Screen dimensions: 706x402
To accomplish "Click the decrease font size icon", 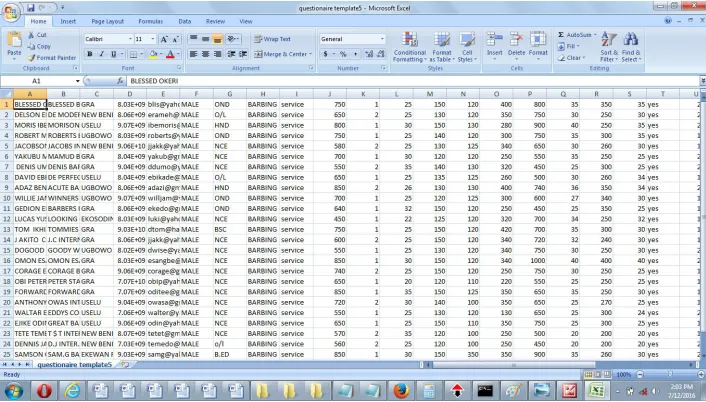I will (x=176, y=39).
